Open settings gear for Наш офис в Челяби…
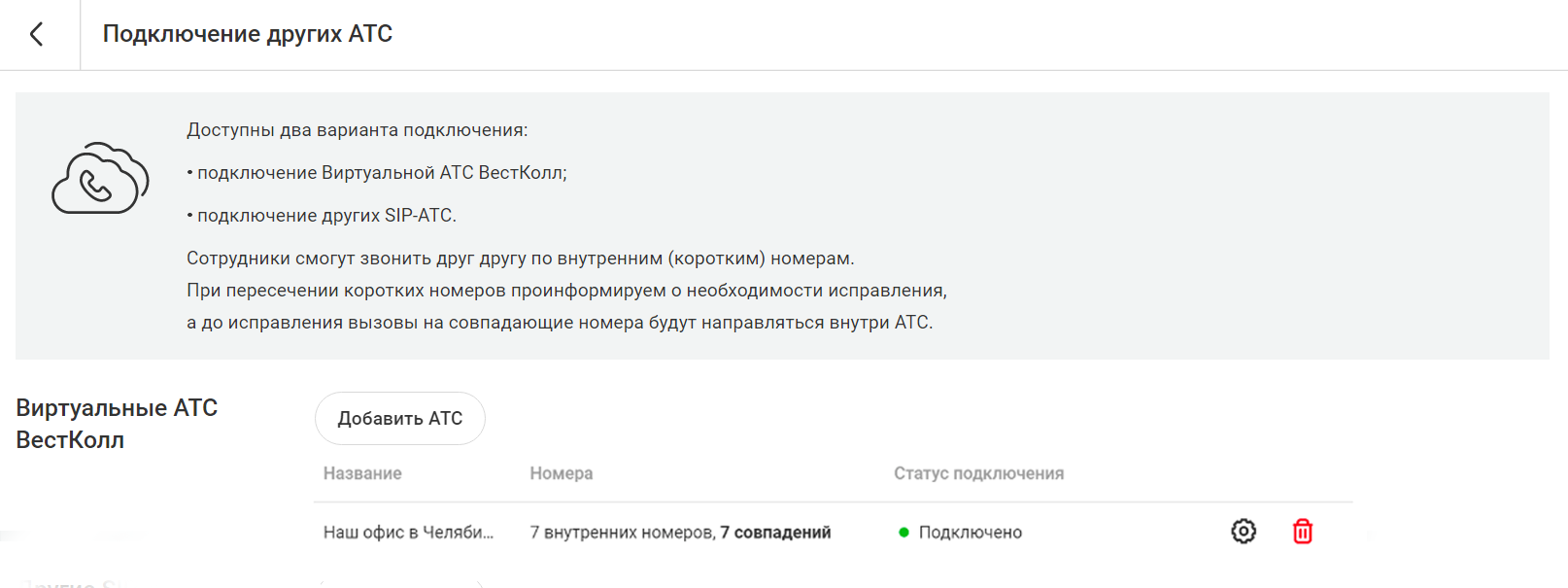1568x588 pixels. pyautogui.click(x=1244, y=532)
